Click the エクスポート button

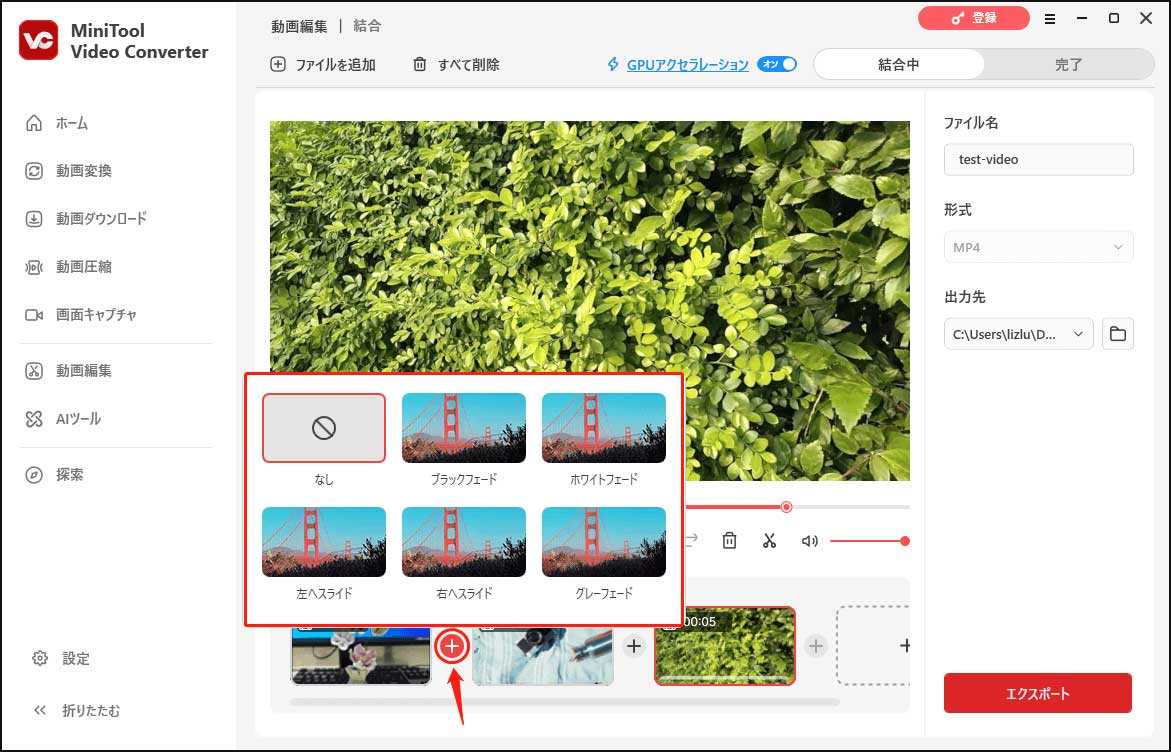[1037, 693]
